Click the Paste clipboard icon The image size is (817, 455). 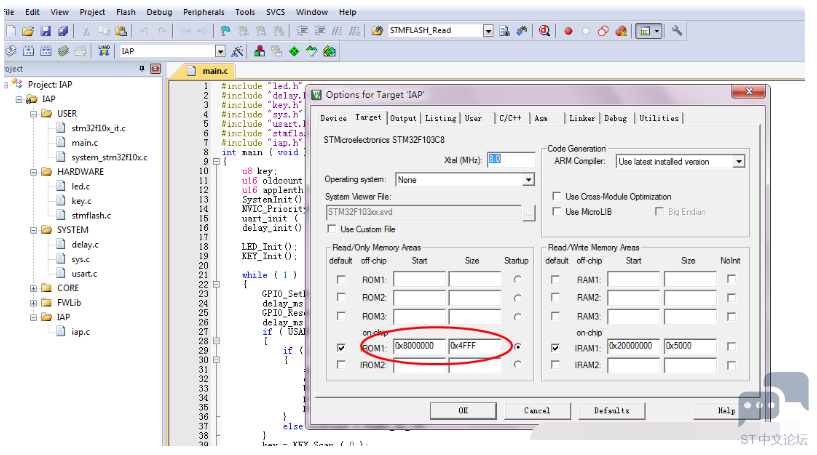coord(121,31)
